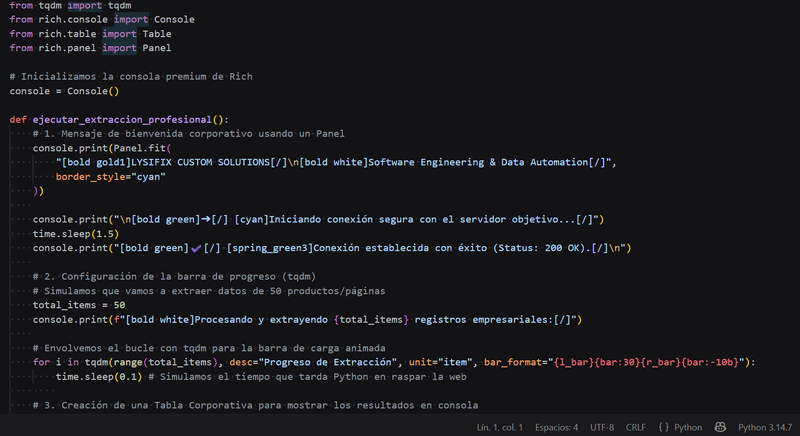Click the line 'time.sleep(1.5)'
The height and width of the screenshot is (436, 800).
coord(76,234)
